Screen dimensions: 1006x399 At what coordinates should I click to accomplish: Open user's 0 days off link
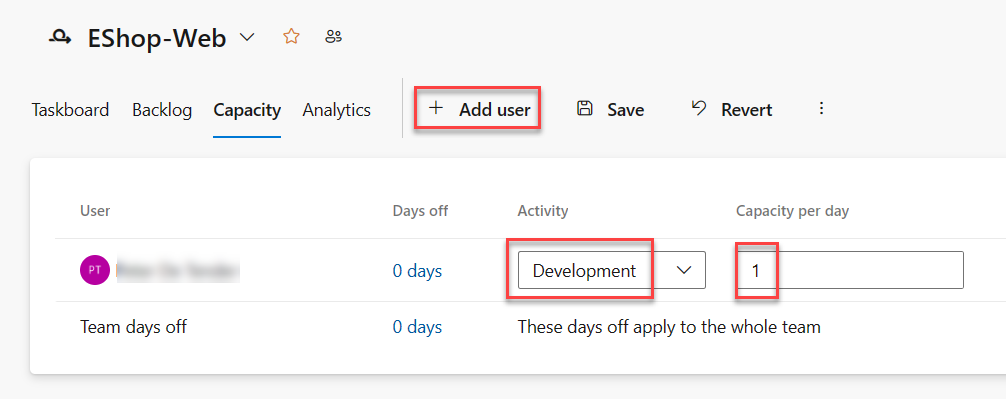coord(417,271)
